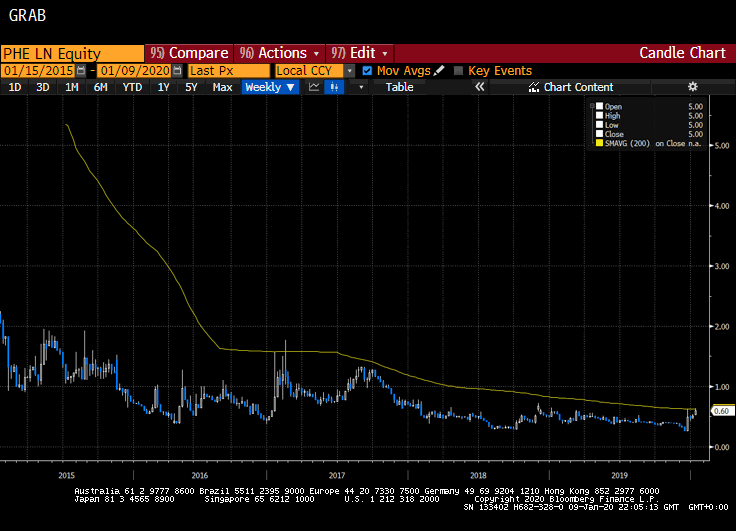
Task: Toggle Close series box in legend
Action: pyautogui.click(x=599, y=134)
